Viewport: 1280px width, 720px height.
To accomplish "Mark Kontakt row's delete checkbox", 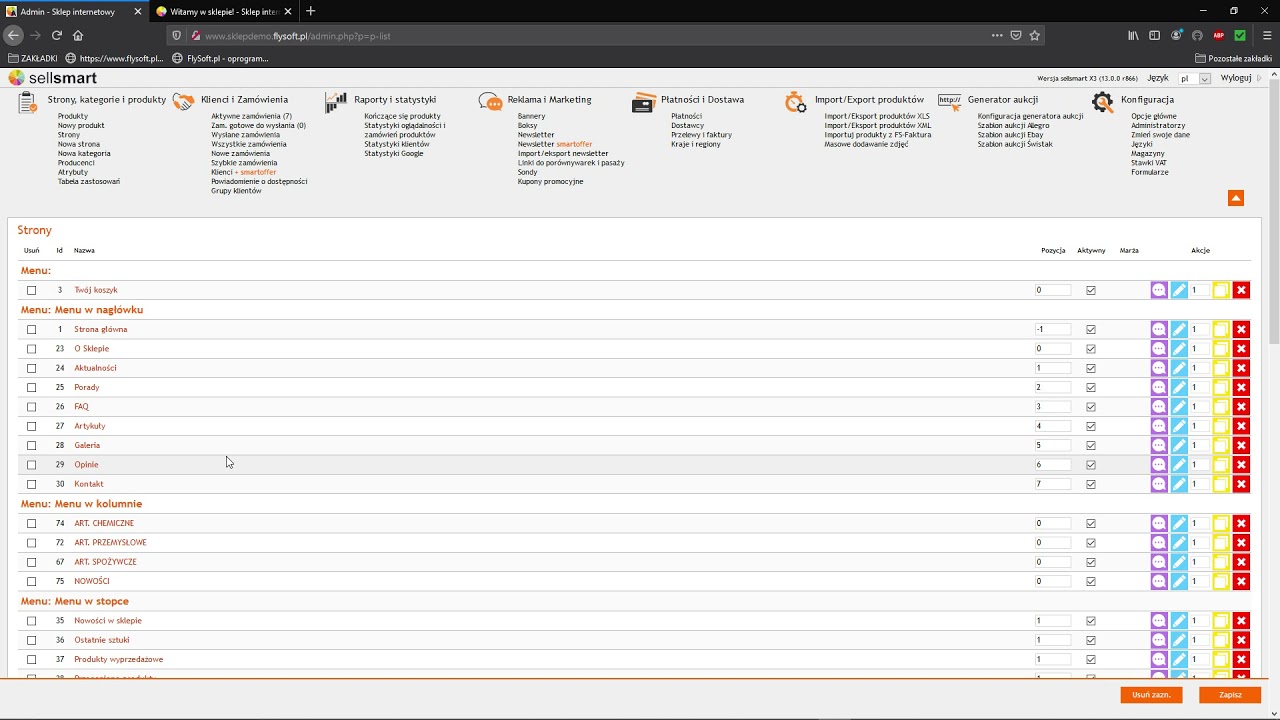I will [31, 484].
